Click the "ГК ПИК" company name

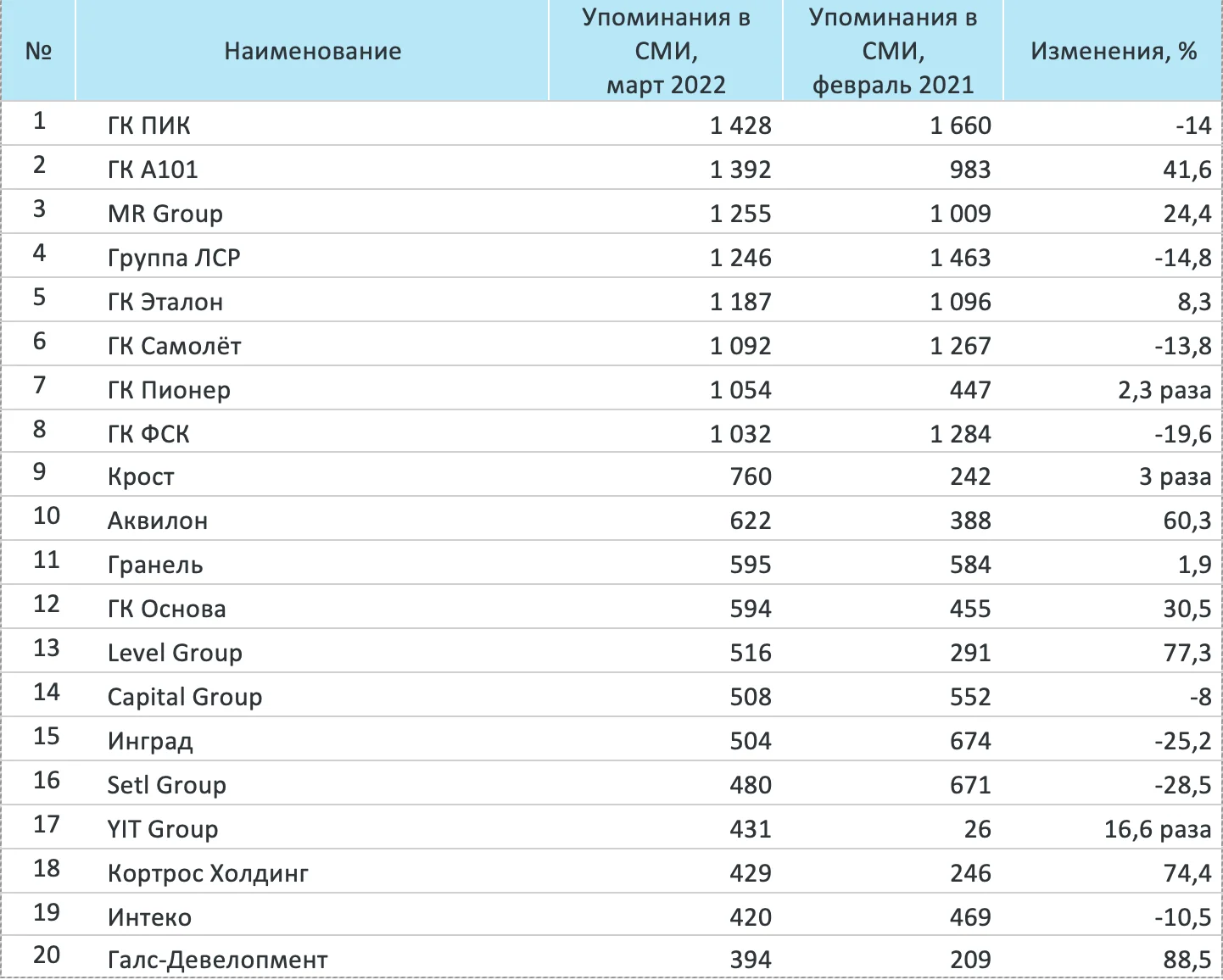pyautogui.click(x=149, y=126)
